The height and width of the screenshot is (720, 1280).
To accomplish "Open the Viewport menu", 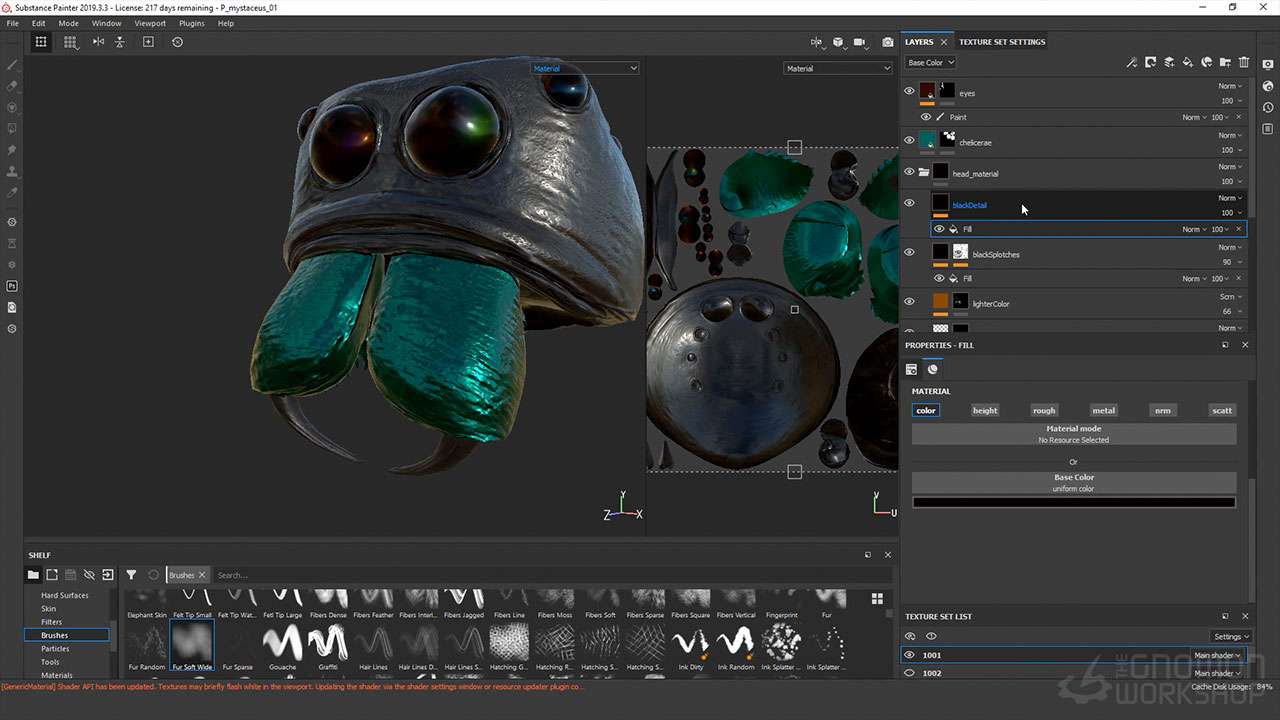I will 150,23.
